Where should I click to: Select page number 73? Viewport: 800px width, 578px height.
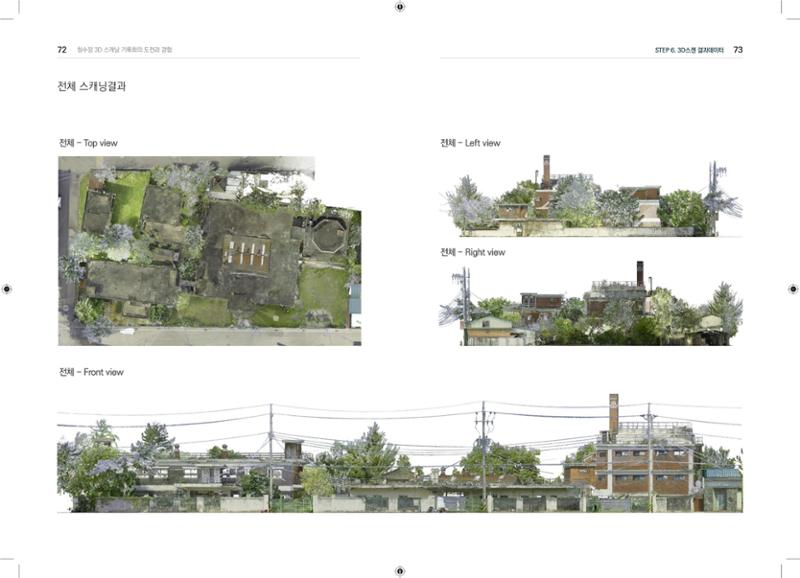(x=738, y=49)
